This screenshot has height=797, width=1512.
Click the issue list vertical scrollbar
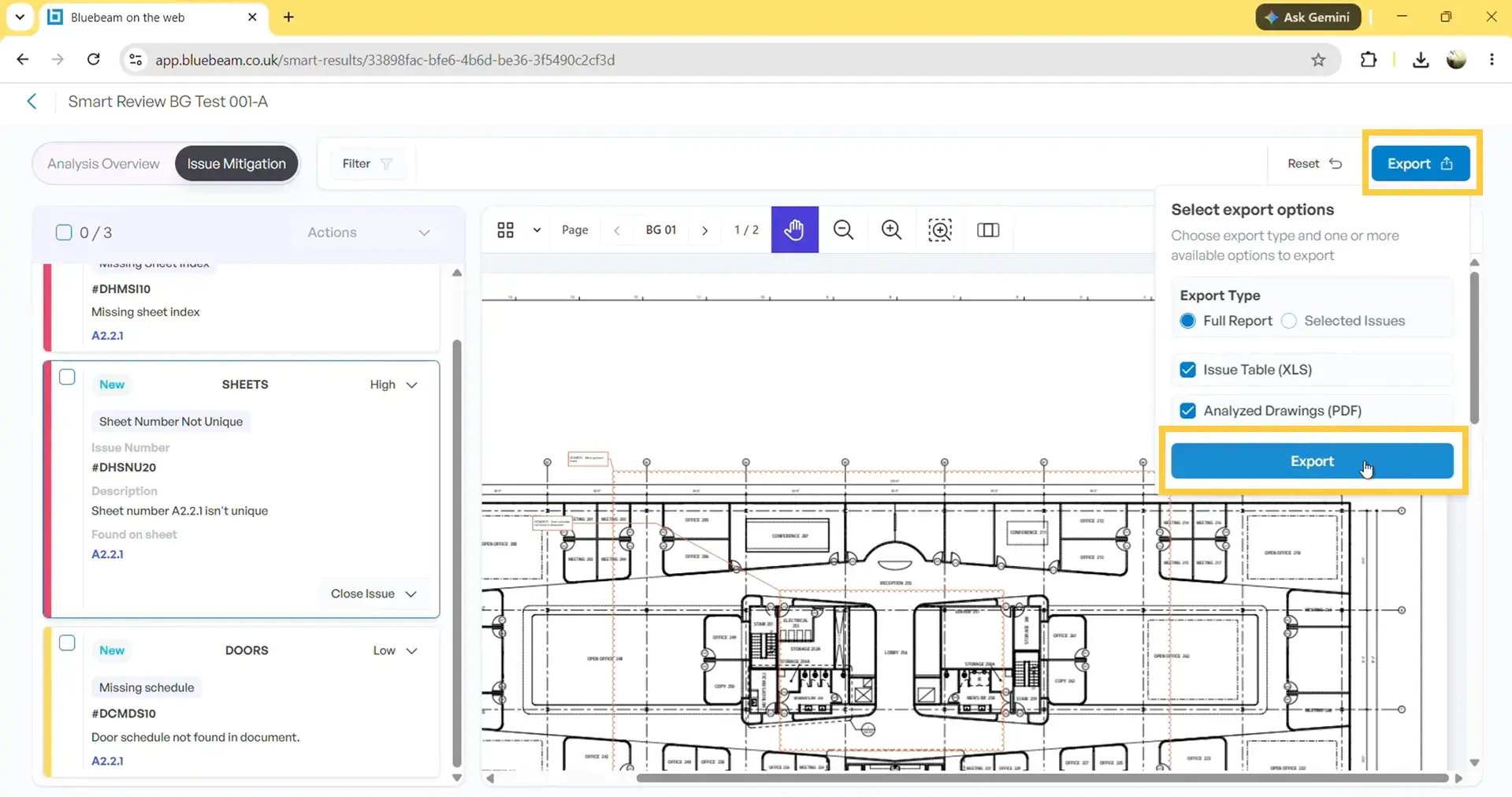coord(457,552)
